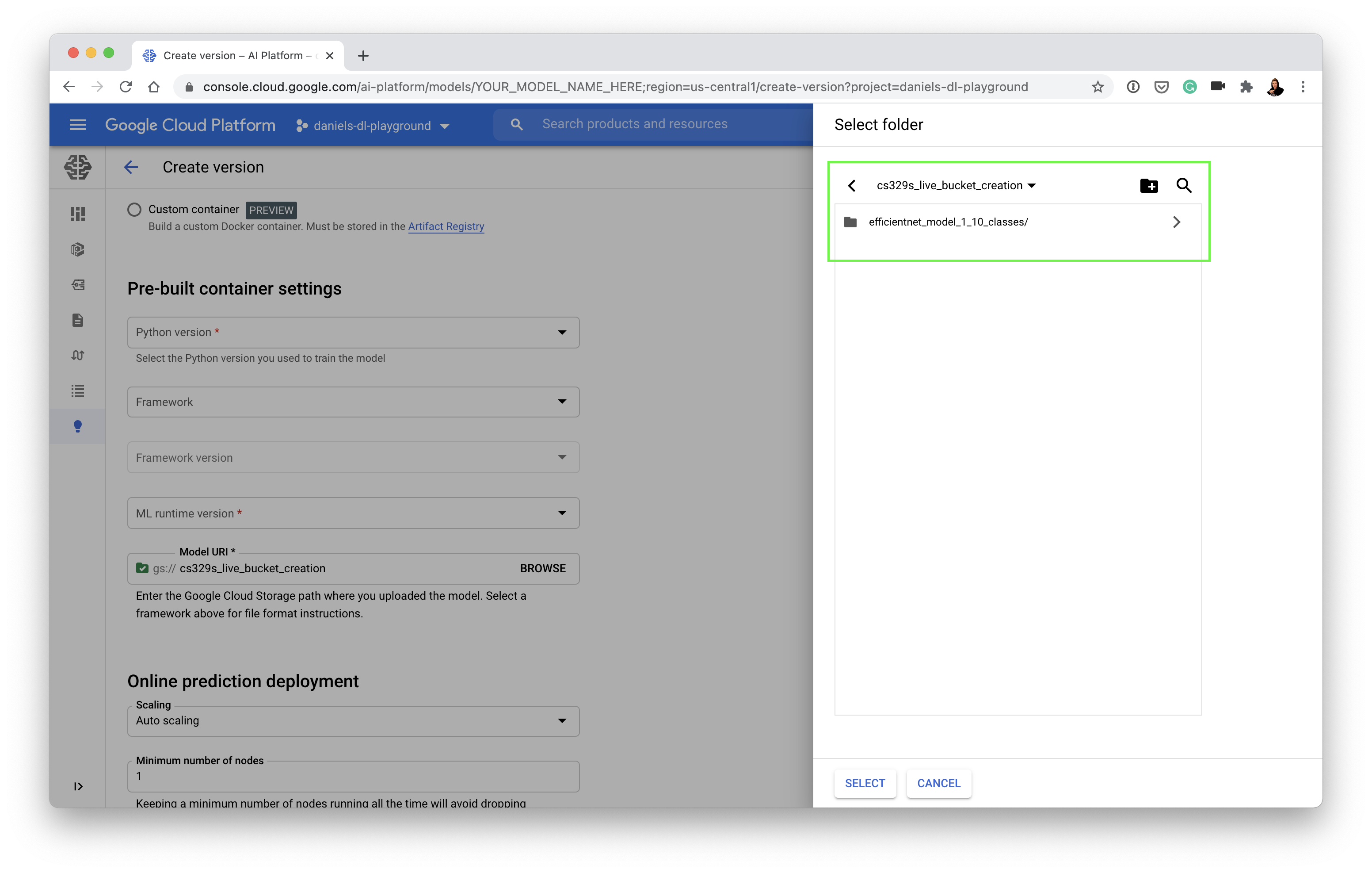Open the Jobs sidebar icon
Screen dimensions: 1372x873
click(78, 355)
